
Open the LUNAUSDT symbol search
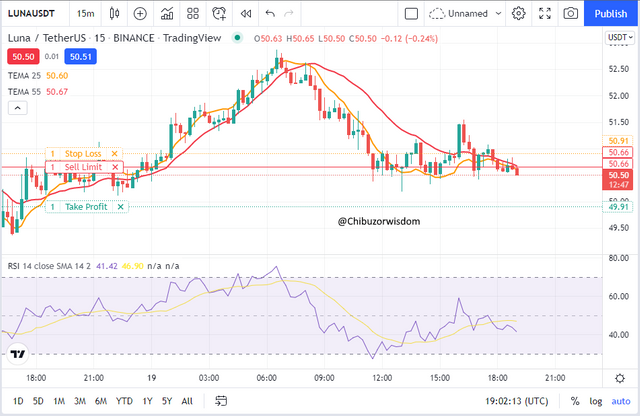pyautogui.click(x=31, y=13)
